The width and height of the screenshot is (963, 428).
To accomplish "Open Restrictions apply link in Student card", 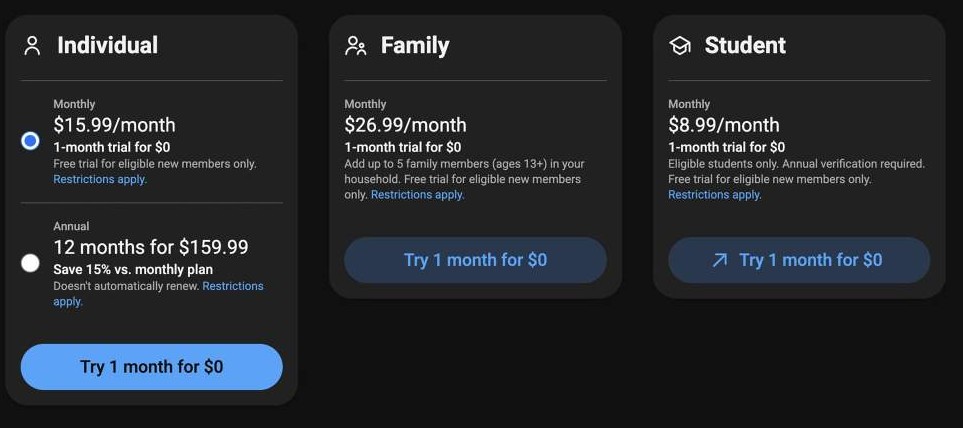I will click(x=714, y=195).
